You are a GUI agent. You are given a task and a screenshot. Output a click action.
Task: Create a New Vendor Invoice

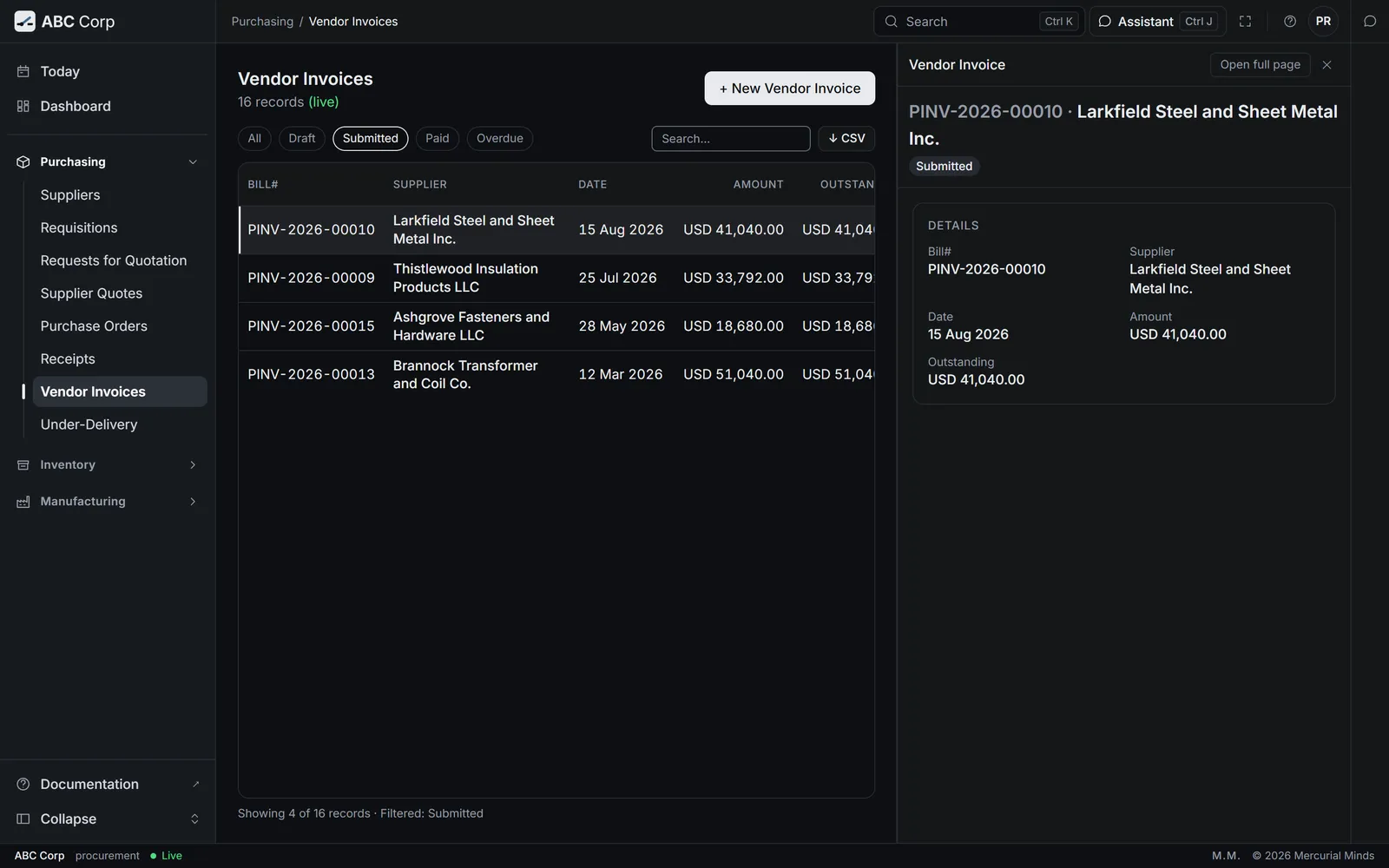pos(790,89)
